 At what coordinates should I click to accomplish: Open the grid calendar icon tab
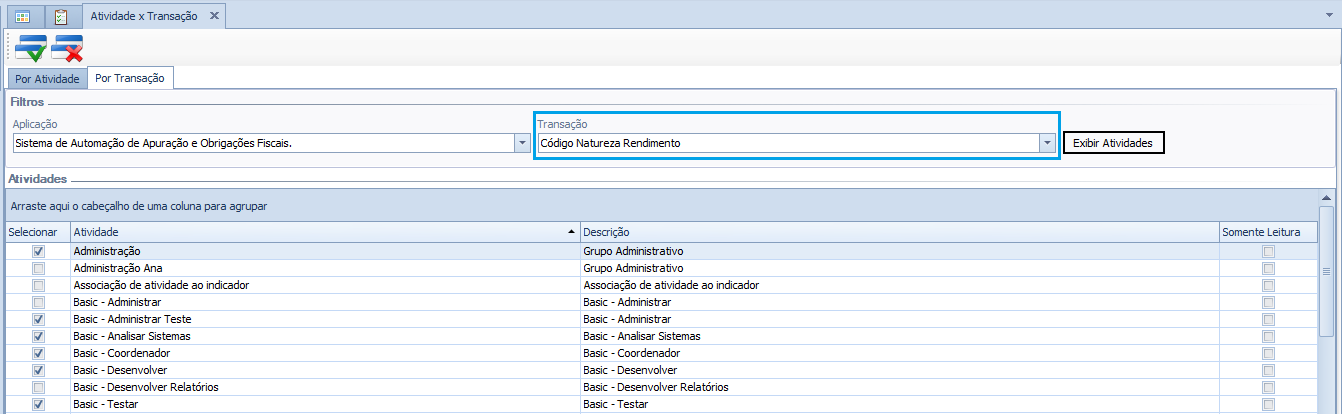click(22, 17)
